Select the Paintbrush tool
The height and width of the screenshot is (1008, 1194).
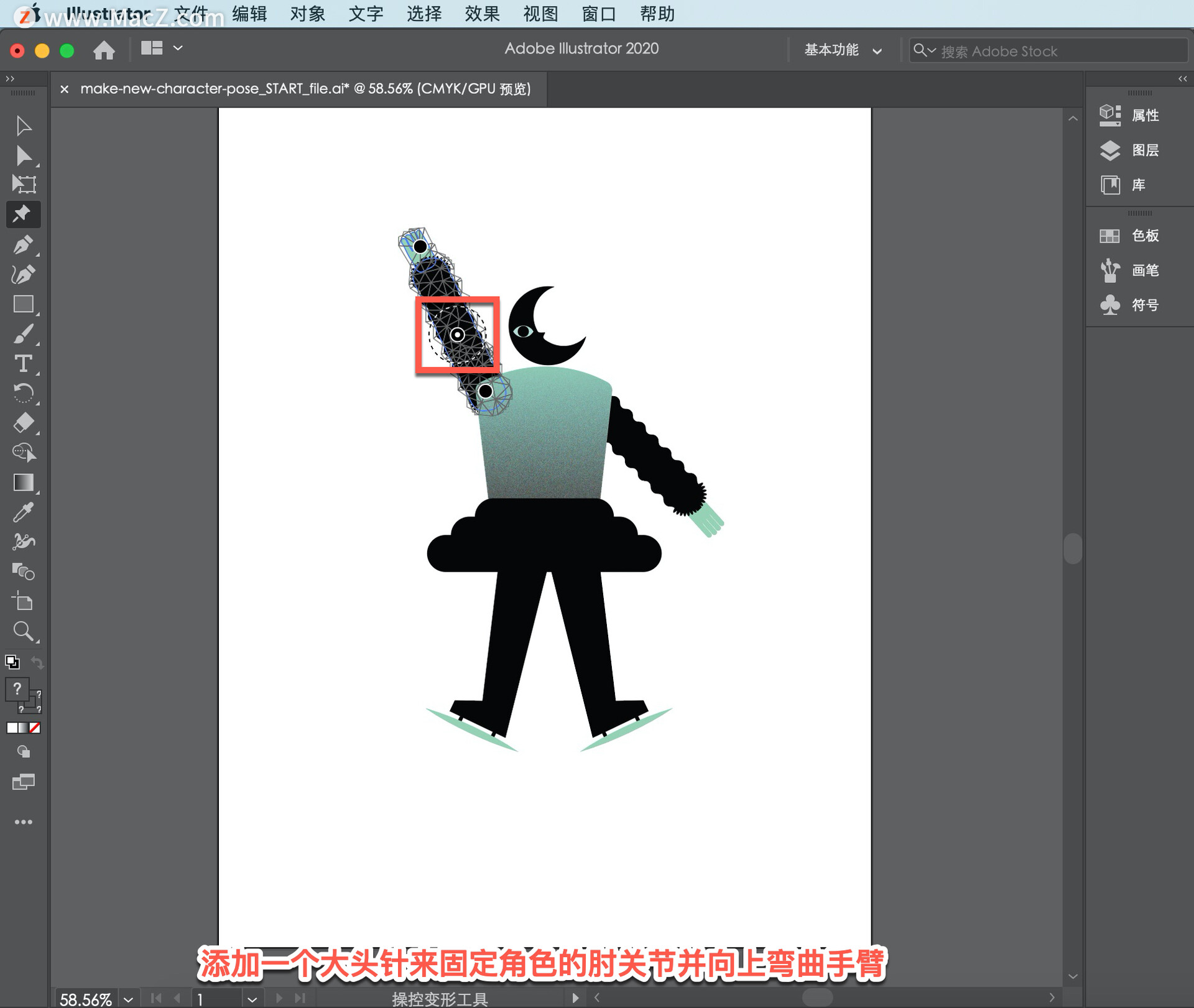(x=24, y=334)
